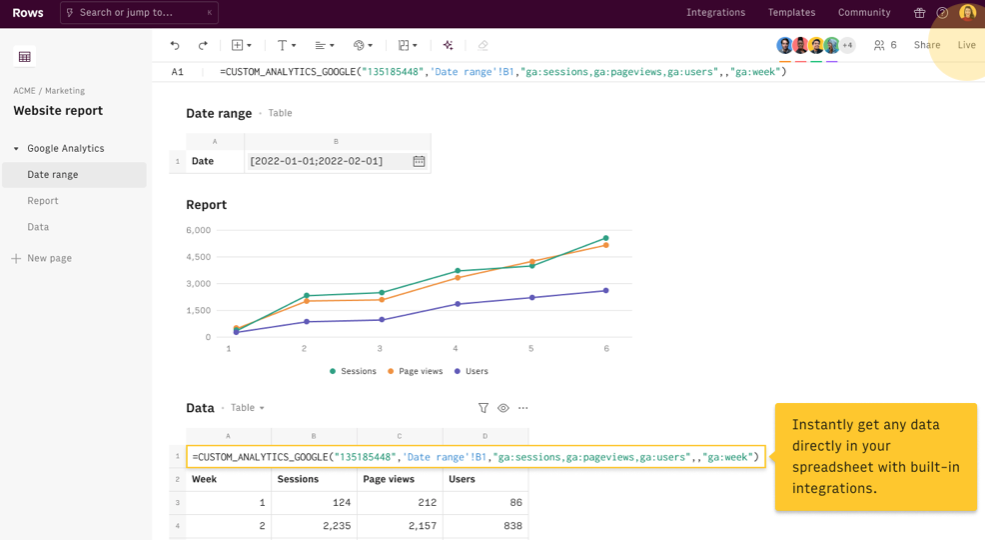
Task: Click the Rows logo
Action: 28,13
